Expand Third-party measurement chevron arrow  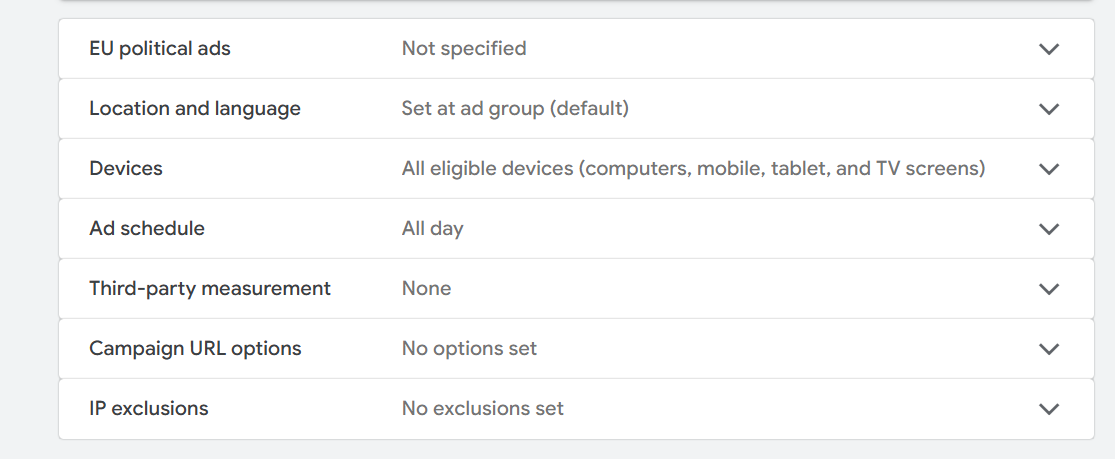pyautogui.click(x=1048, y=289)
